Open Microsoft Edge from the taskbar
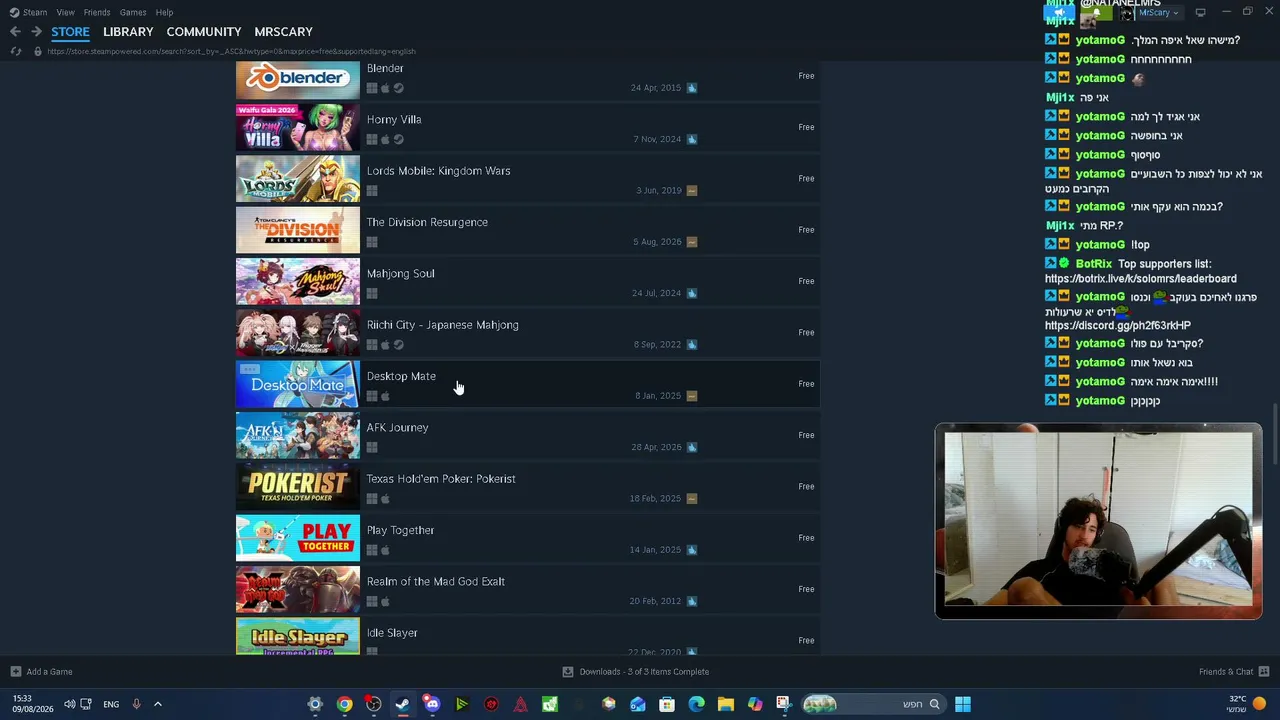Image resolution: width=1280 pixels, height=720 pixels. (696, 704)
